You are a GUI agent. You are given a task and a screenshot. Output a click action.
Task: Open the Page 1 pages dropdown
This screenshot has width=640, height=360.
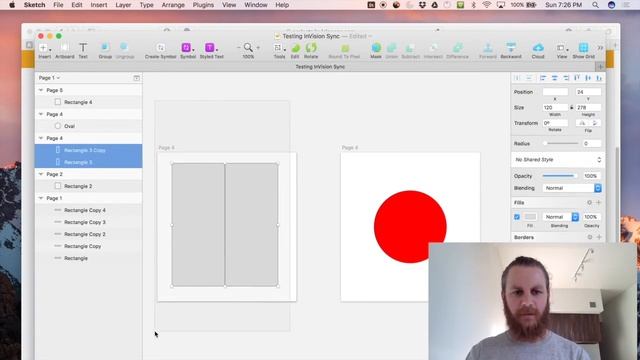tap(49, 78)
